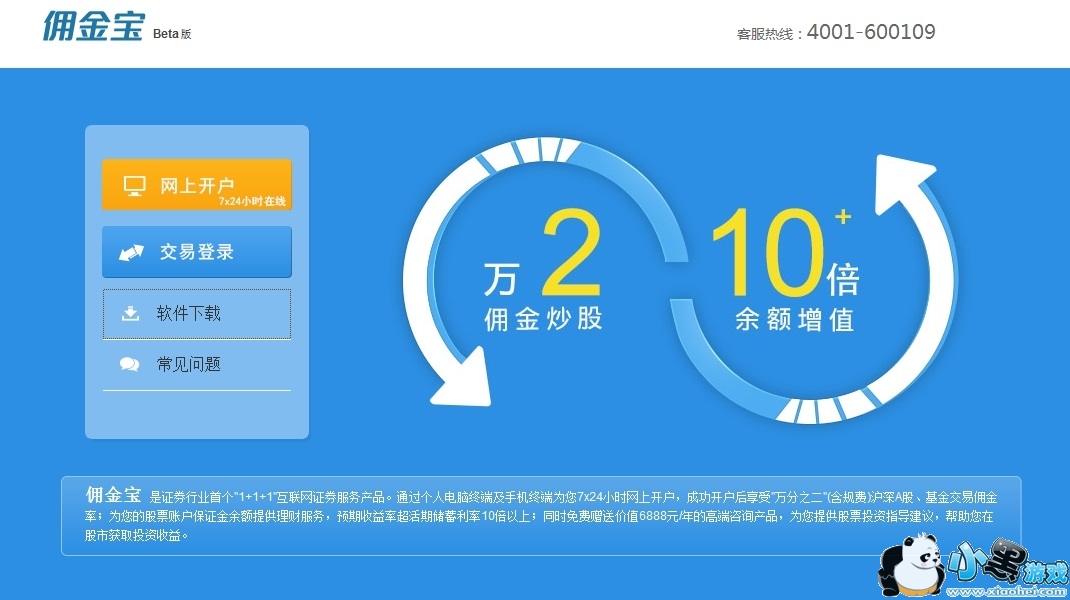Open 交易登录 trading login button
Screen dimensions: 1070x600
(197, 252)
